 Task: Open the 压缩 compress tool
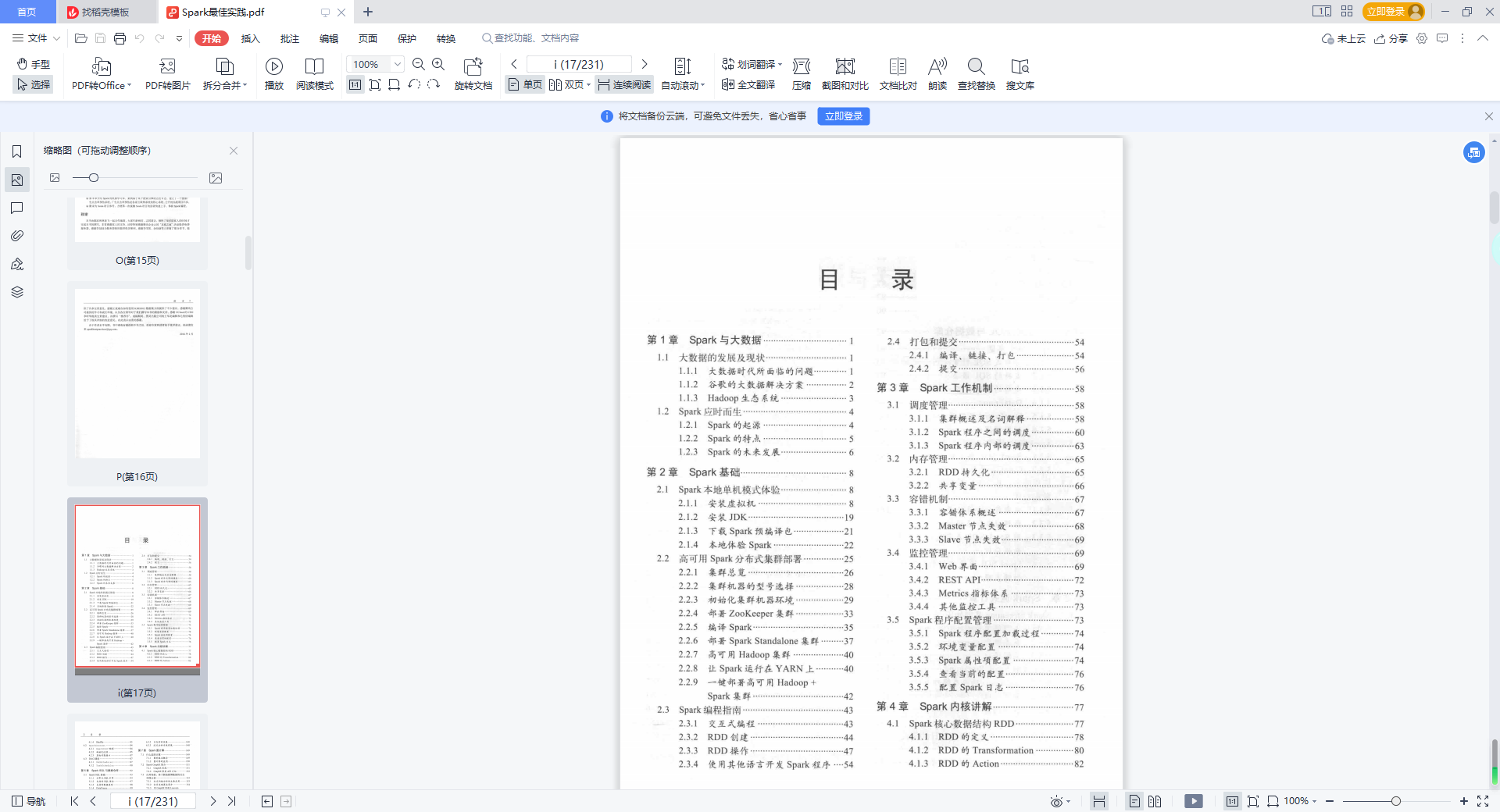tap(802, 74)
